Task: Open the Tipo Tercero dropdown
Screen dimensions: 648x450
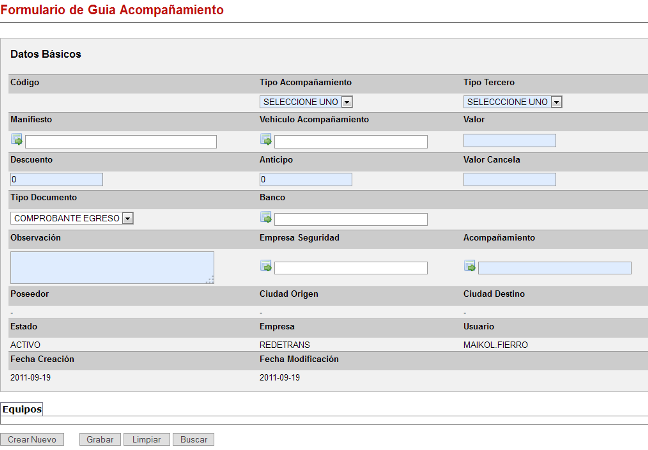Action: 512,102
